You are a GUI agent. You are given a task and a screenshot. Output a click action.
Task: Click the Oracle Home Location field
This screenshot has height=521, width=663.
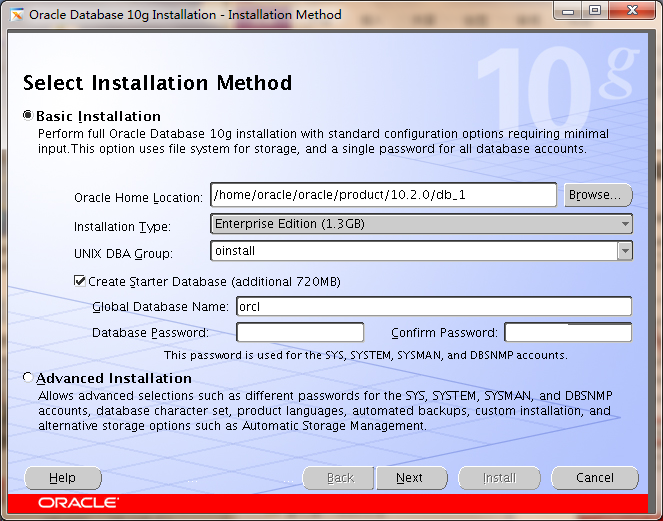(384, 195)
